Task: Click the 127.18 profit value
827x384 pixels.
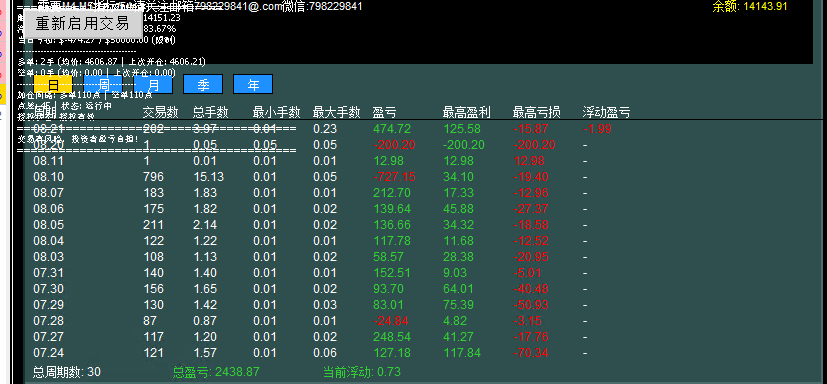Action: pyautogui.click(x=392, y=353)
